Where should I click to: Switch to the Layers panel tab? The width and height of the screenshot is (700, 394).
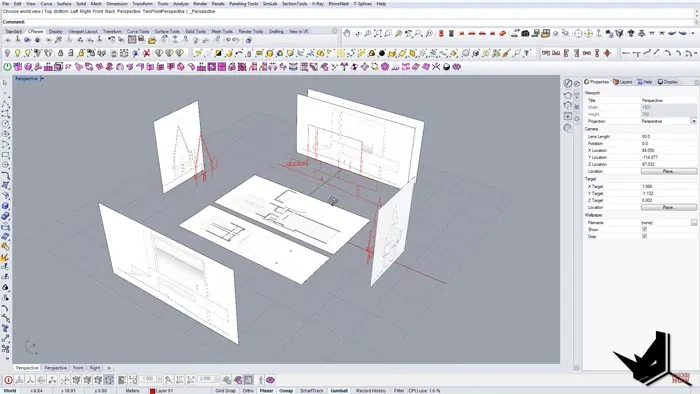pyautogui.click(x=623, y=82)
